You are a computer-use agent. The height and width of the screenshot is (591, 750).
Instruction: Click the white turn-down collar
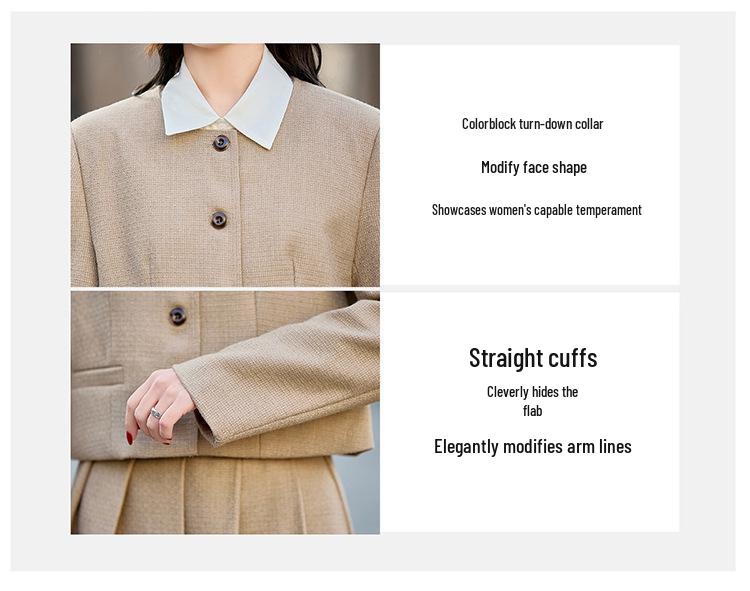click(x=227, y=98)
